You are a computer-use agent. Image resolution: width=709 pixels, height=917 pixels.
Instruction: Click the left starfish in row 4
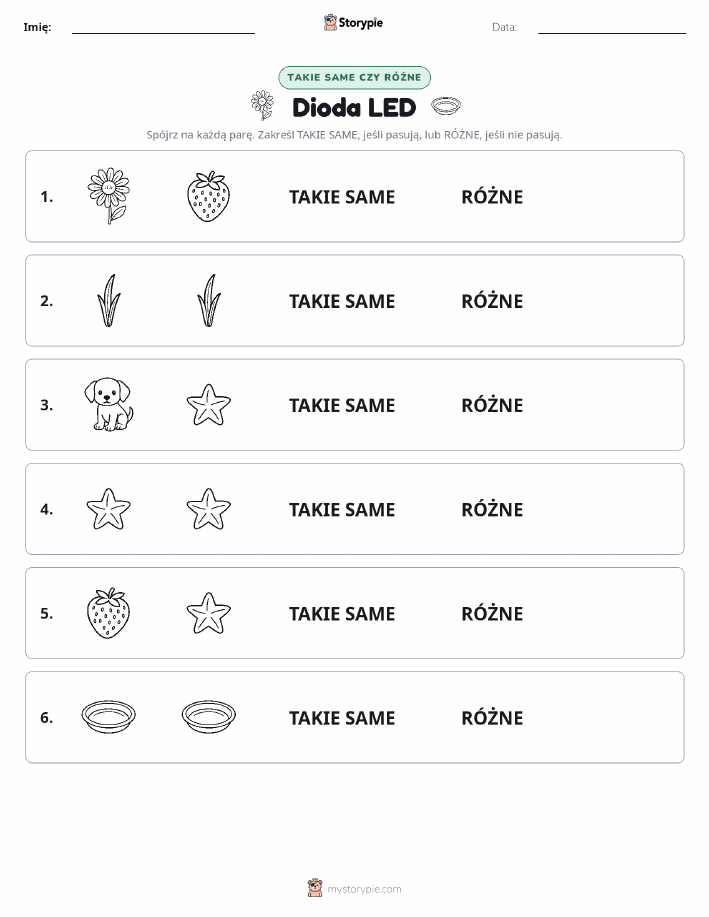pyautogui.click(x=109, y=509)
